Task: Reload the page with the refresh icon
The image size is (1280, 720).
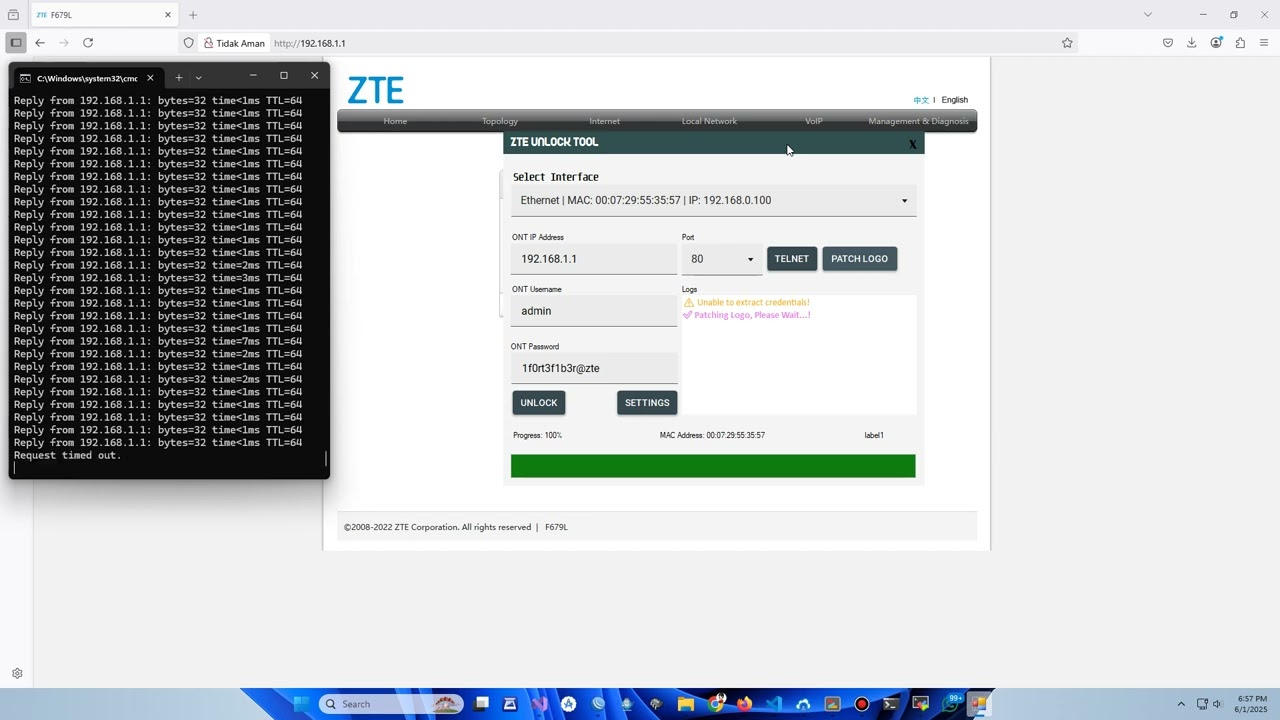Action: pyautogui.click(x=88, y=43)
